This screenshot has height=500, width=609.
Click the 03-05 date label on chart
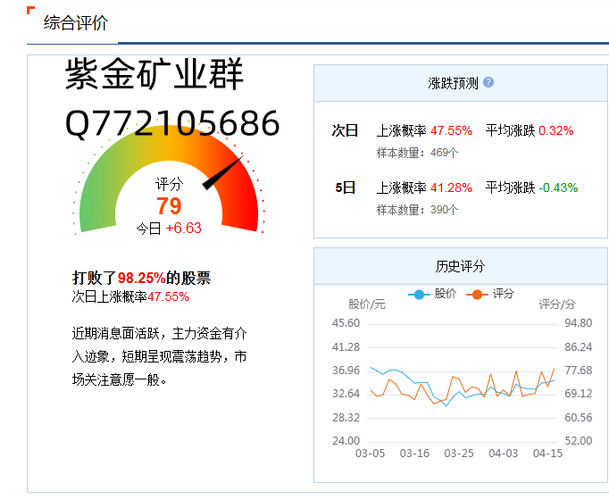370,453
